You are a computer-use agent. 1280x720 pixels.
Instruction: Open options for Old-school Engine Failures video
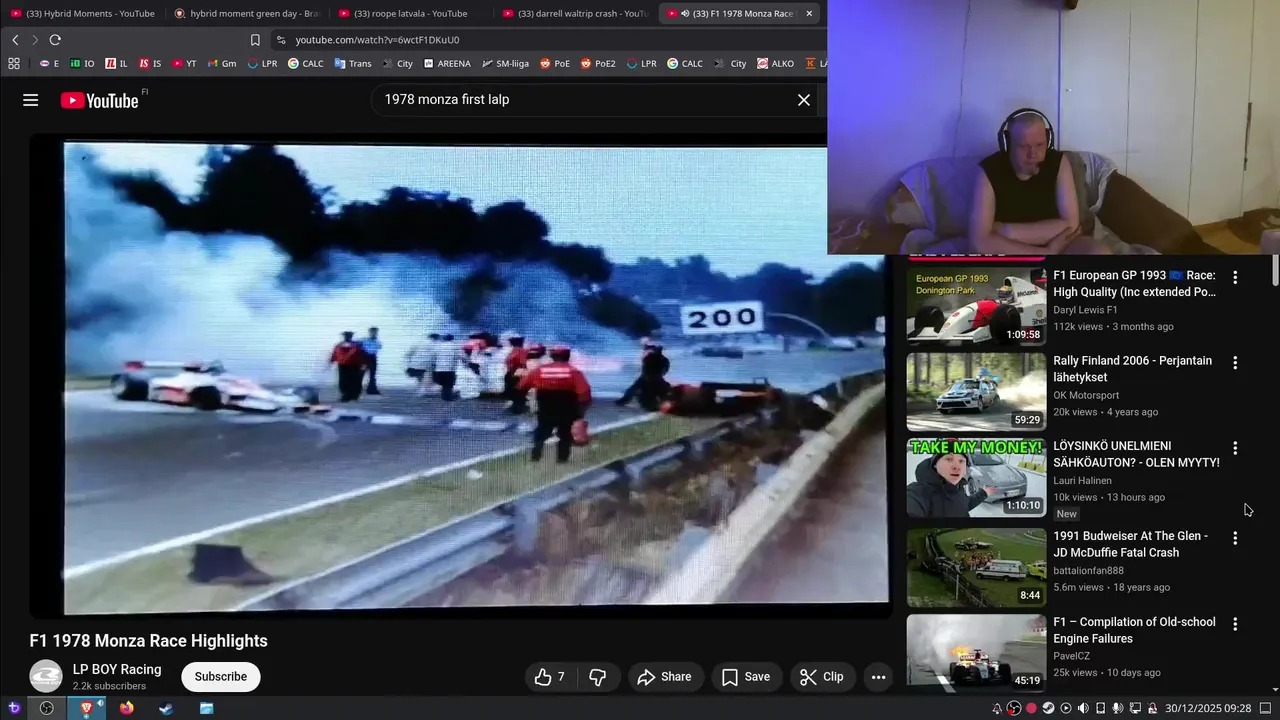coord(1235,624)
